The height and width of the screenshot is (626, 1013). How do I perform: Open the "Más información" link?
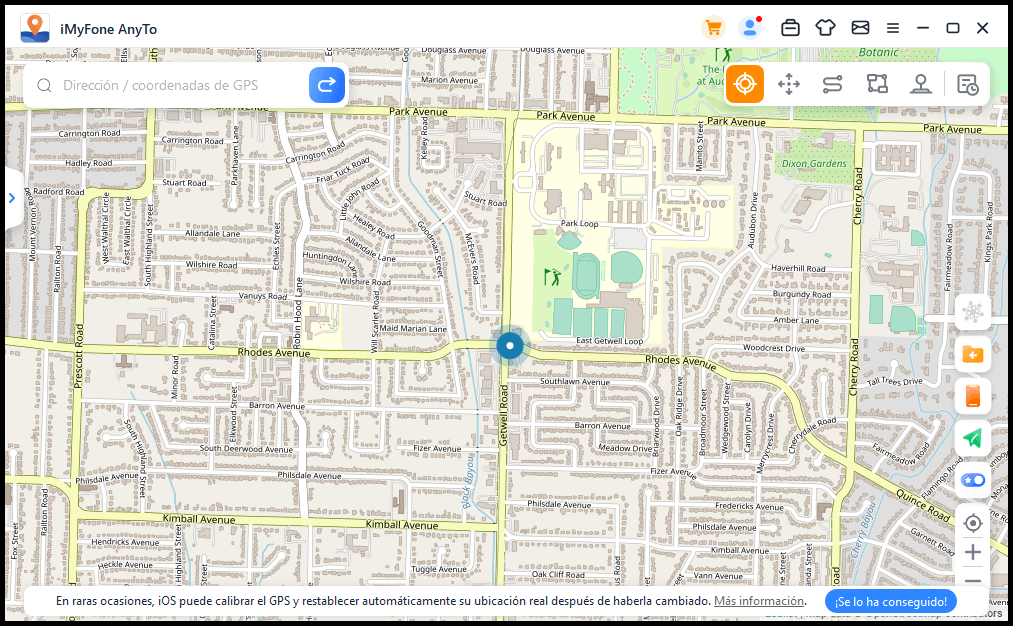pos(759,601)
